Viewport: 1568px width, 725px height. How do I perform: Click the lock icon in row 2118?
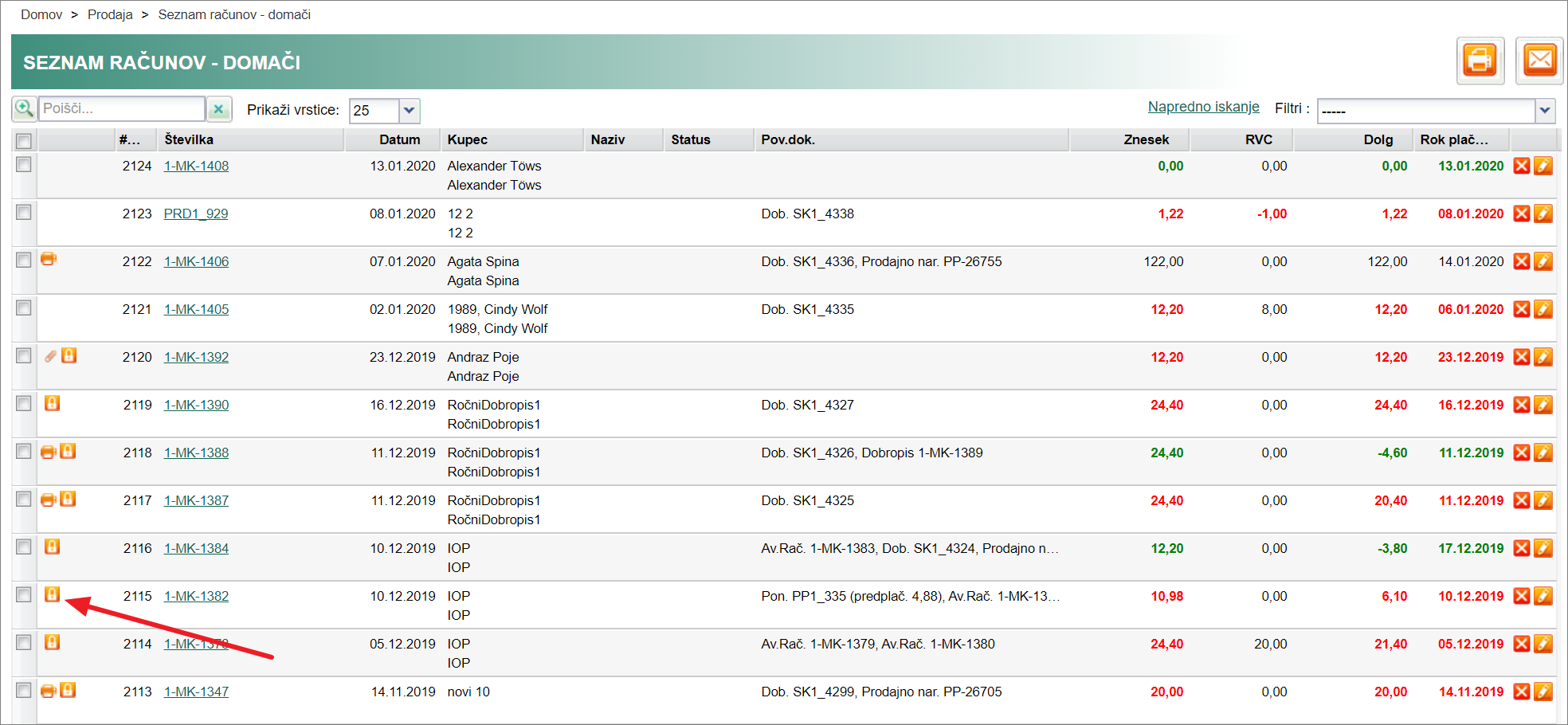[69, 451]
